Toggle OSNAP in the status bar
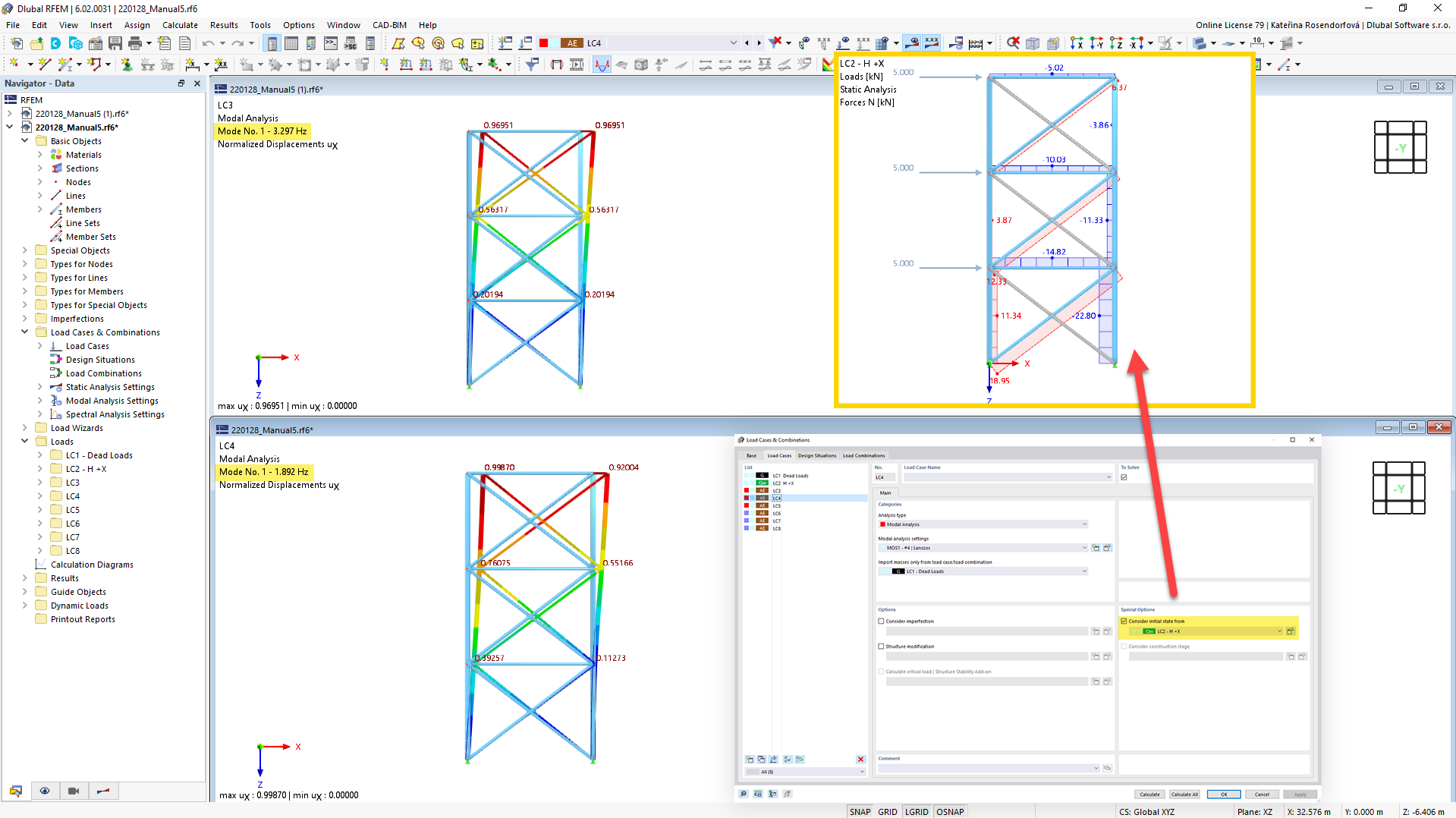 click(x=950, y=811)
